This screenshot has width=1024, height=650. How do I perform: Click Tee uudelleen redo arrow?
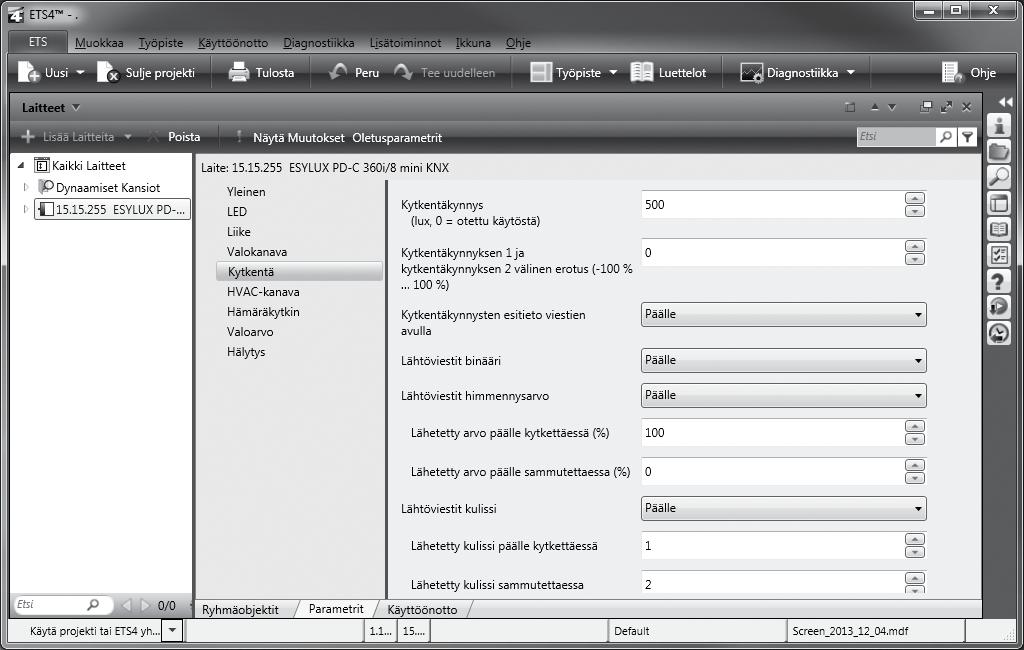404,72
